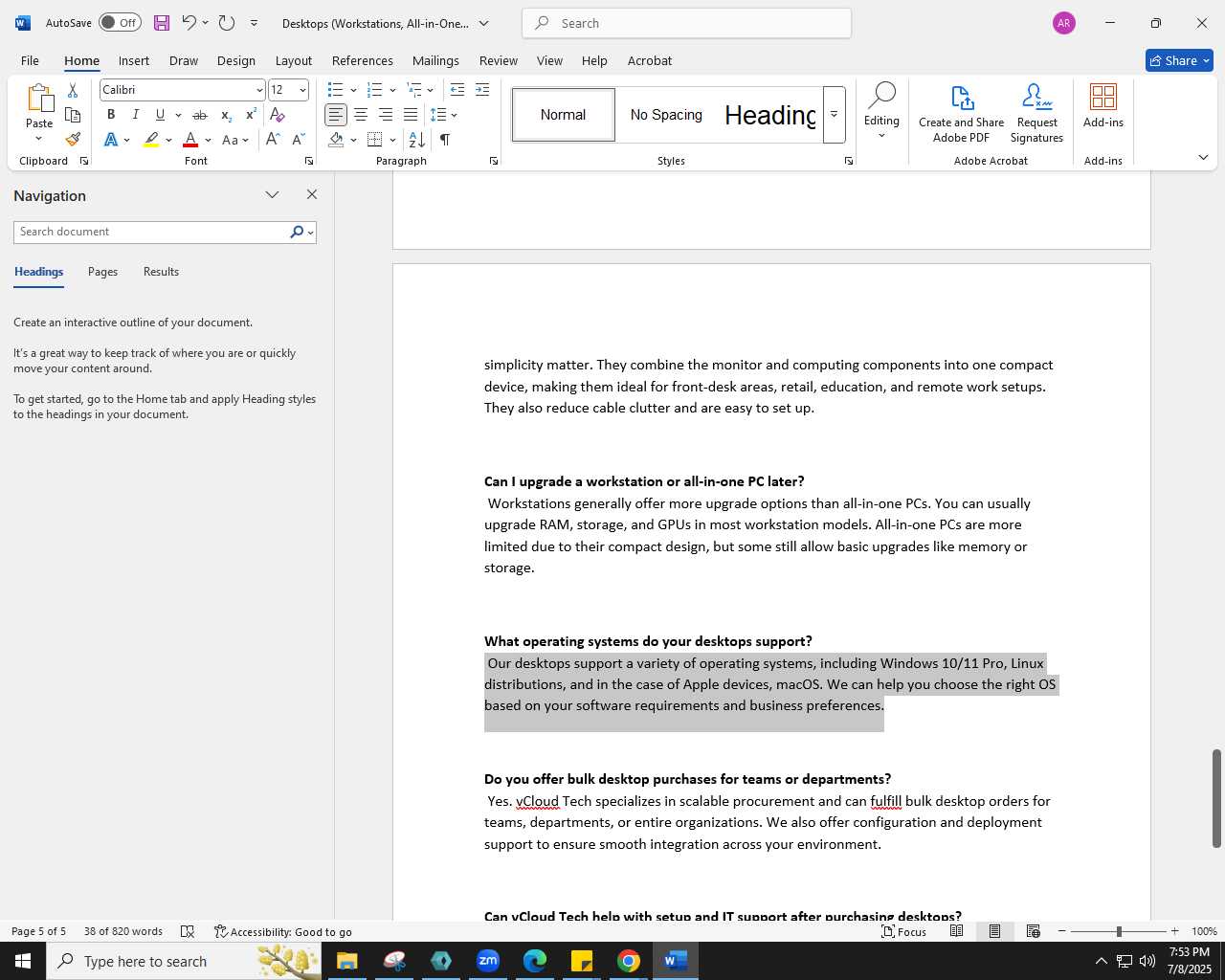The image size is (1225, 980).
Task: Open the Customize Quick Access Toolbar dropdown
Action: (x=254, y=23)
